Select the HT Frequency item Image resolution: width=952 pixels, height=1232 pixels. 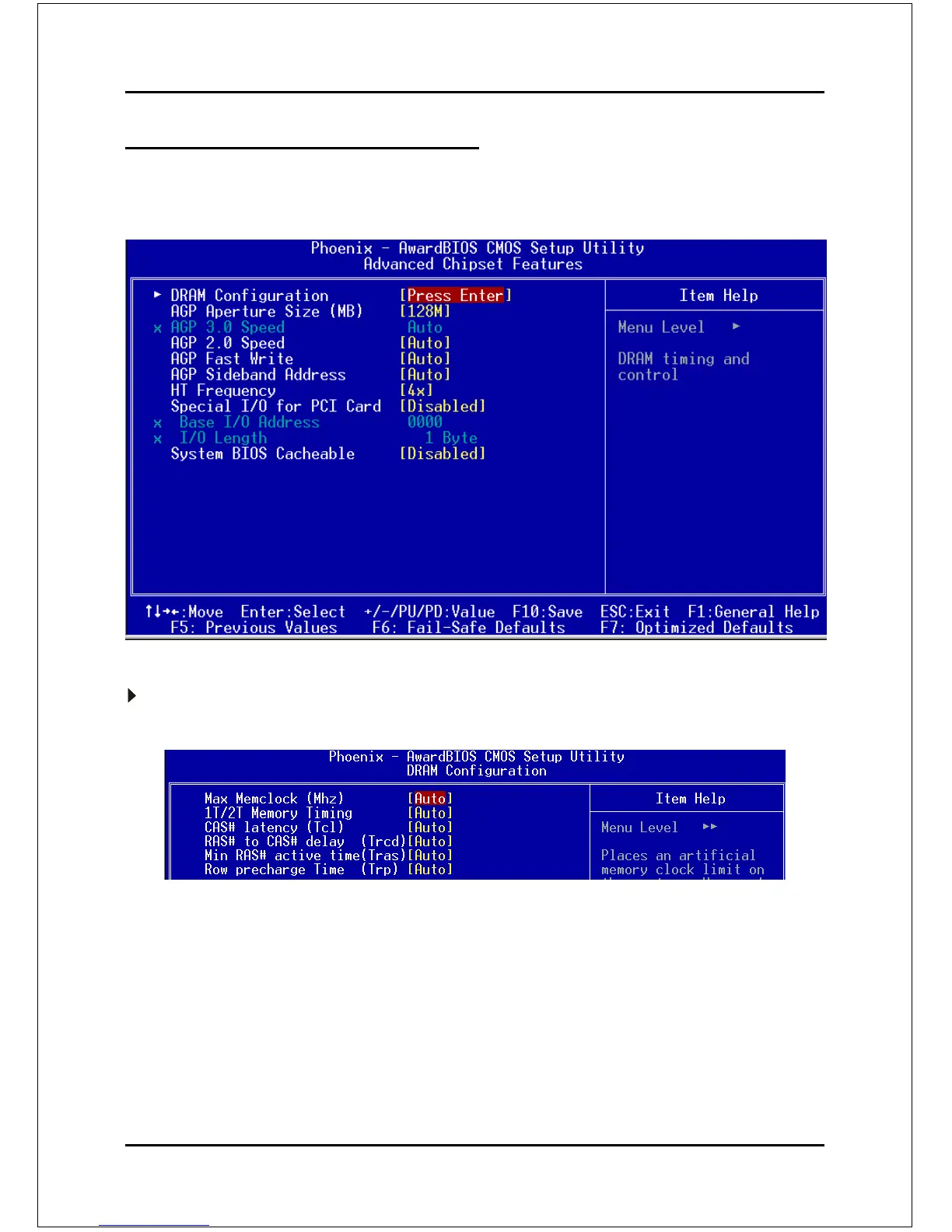[x=223, y=390]
